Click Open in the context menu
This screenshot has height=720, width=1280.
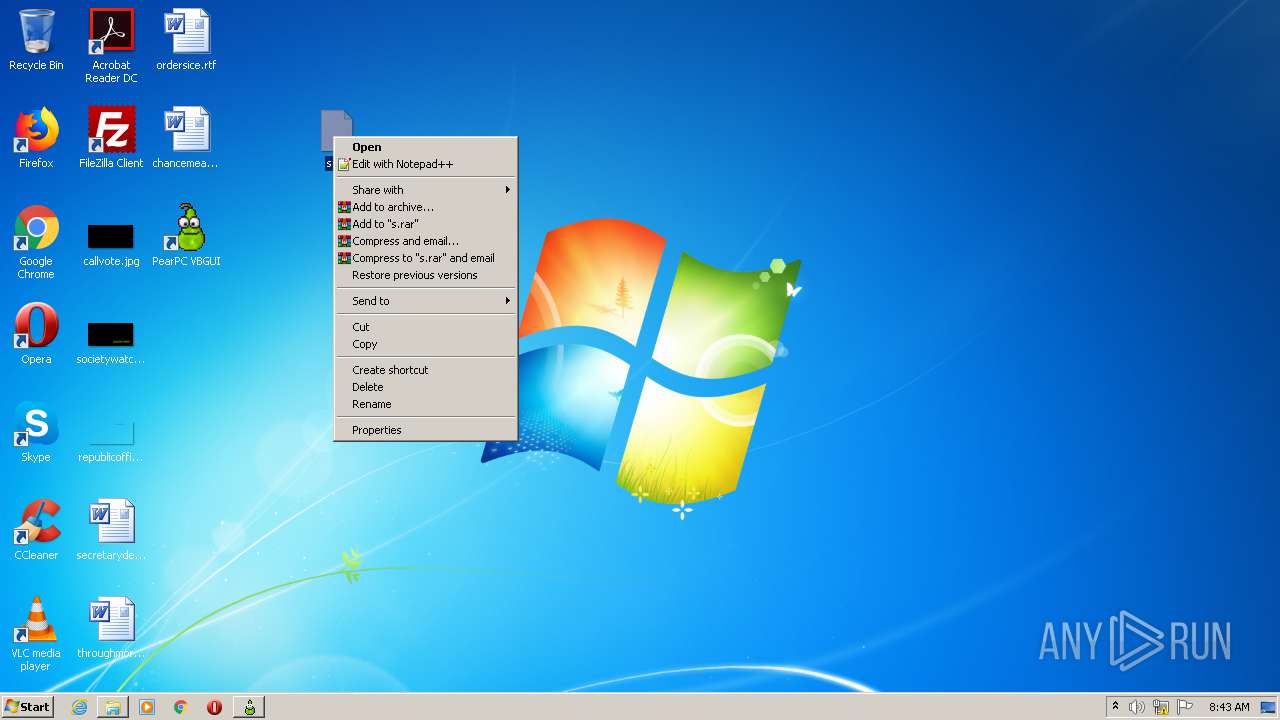coord(425,147)
